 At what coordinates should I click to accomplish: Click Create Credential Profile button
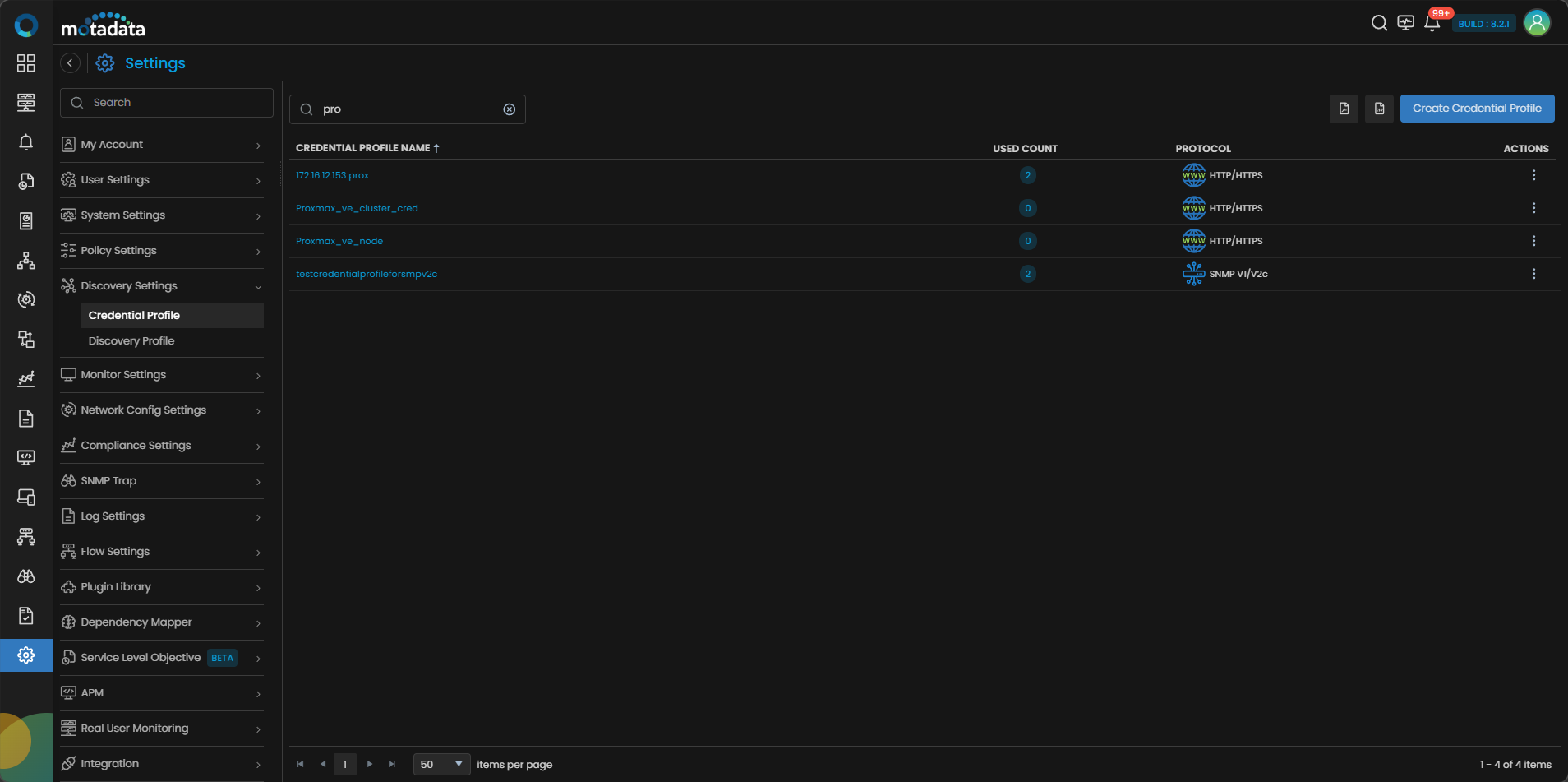tap(1477, 109)
